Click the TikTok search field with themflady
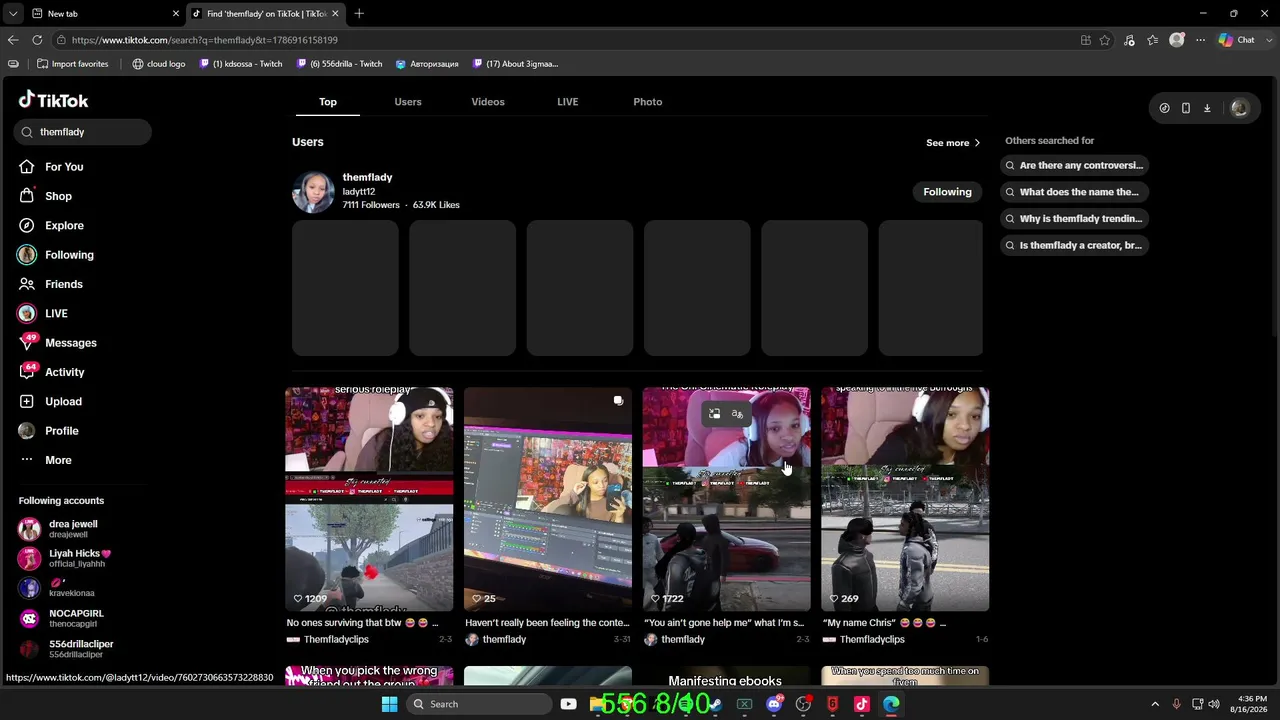This screenshot has height=720, width=1280. click(83, 132)
